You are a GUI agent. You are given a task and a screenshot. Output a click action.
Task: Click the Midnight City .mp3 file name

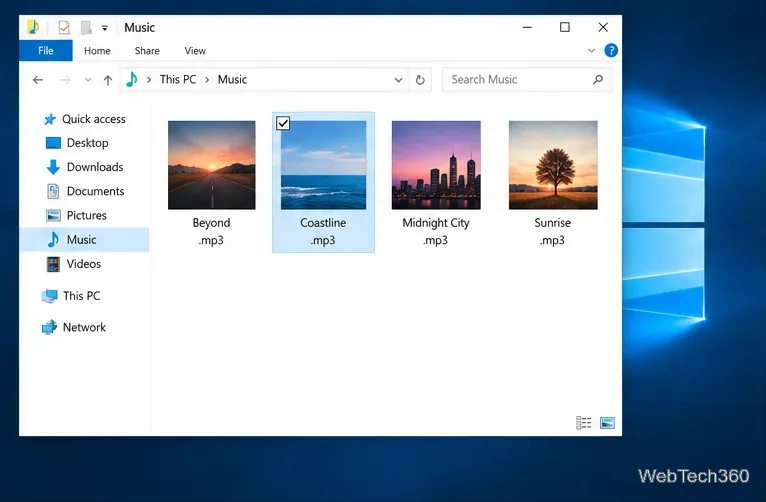[436, 231]
